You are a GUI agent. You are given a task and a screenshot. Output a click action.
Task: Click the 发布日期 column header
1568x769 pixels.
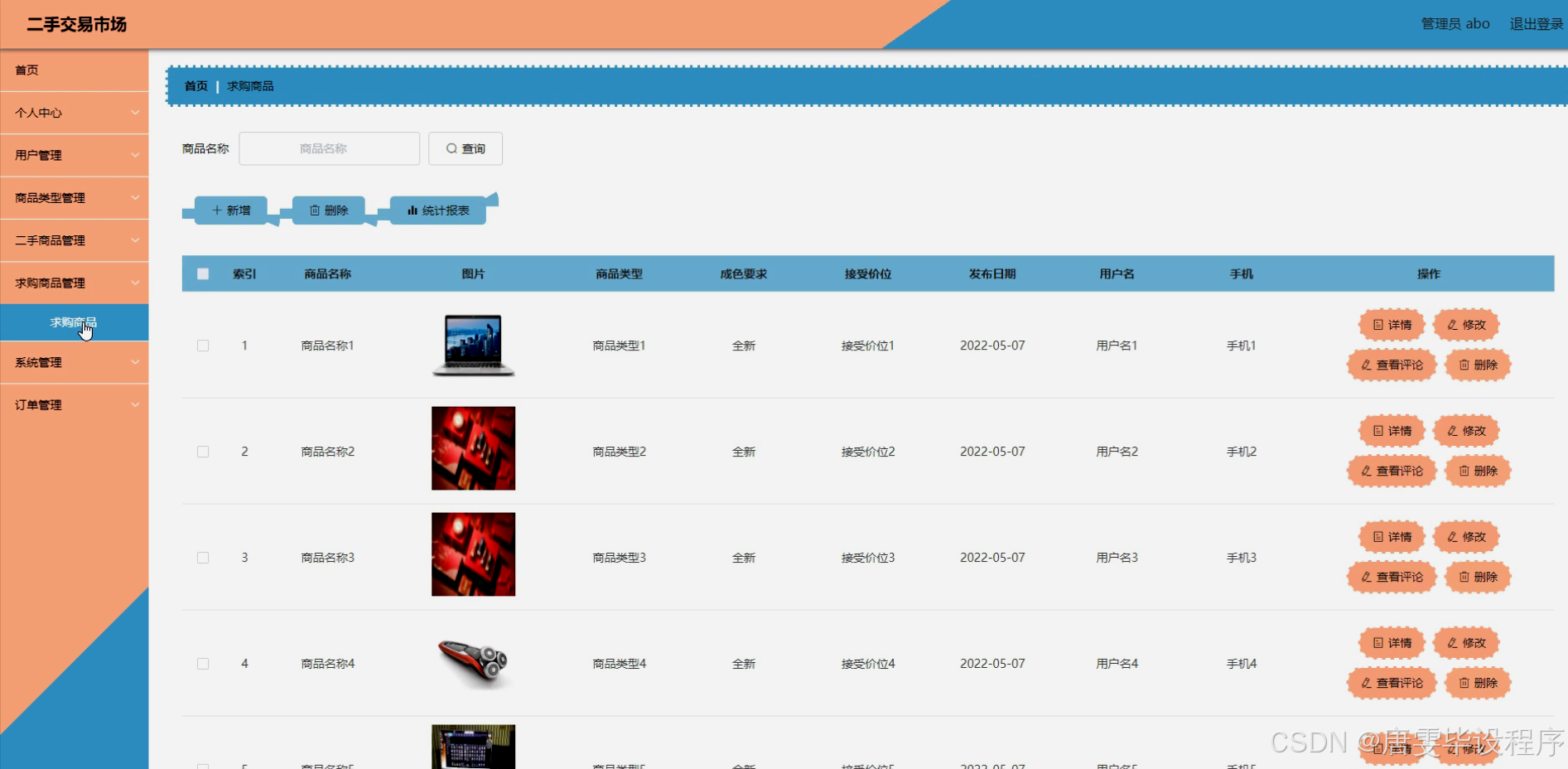(x=992, y=274)
